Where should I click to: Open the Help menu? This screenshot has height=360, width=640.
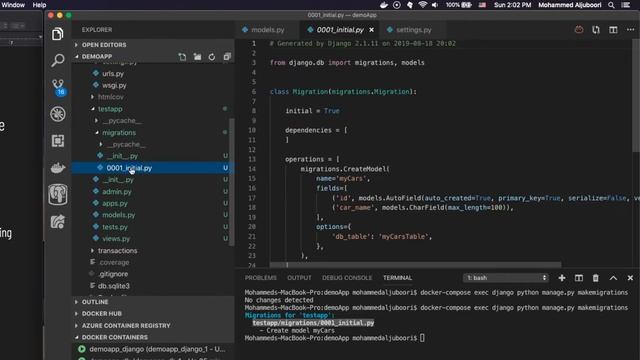39,5
